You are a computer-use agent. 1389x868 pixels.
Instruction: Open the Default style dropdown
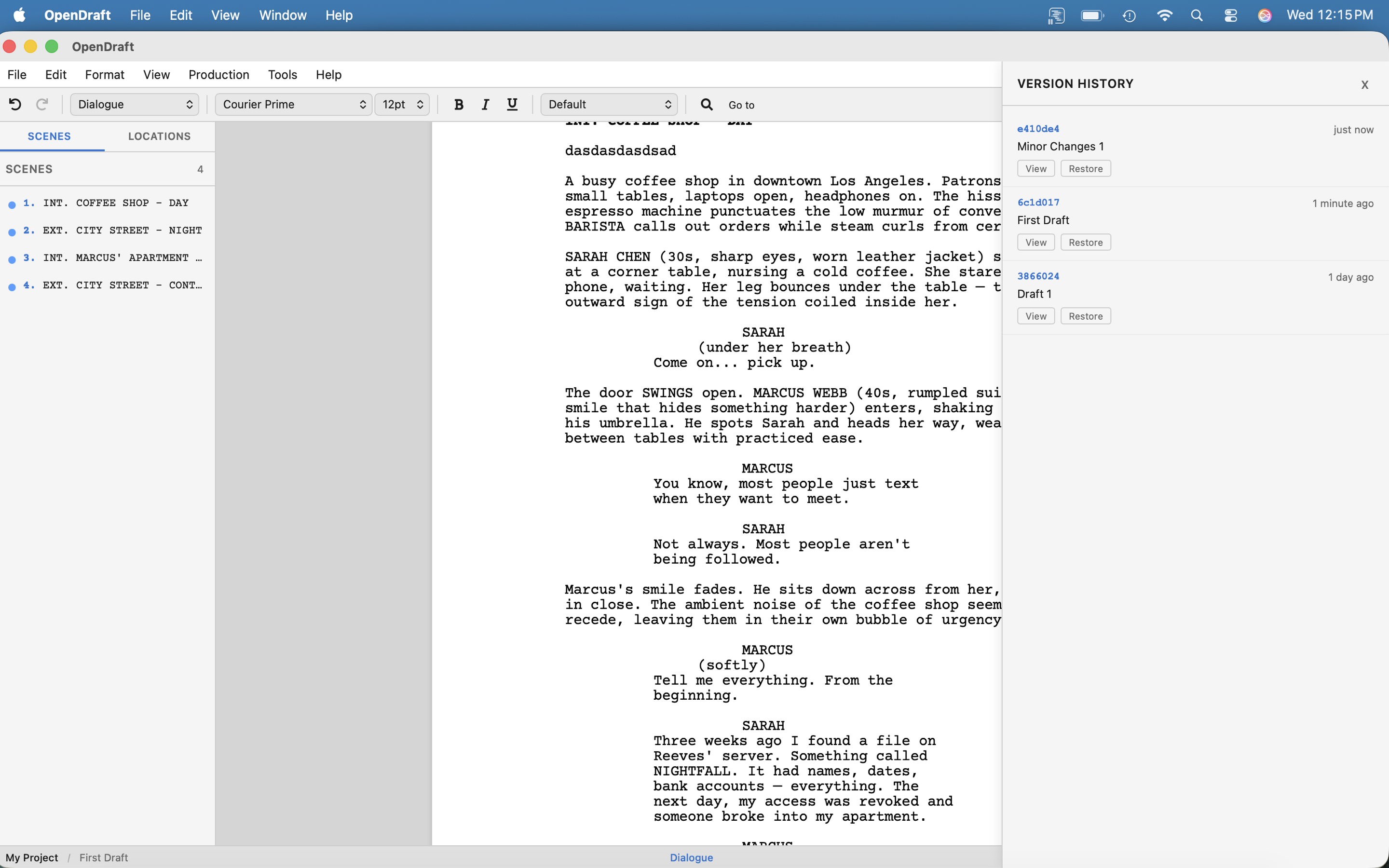pos(608,105)
